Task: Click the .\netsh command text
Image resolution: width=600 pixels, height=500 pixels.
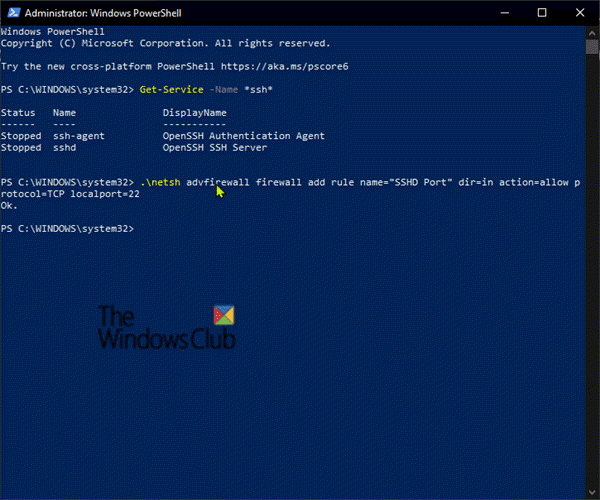Action: pyautogui.click(x=160, y=182)
